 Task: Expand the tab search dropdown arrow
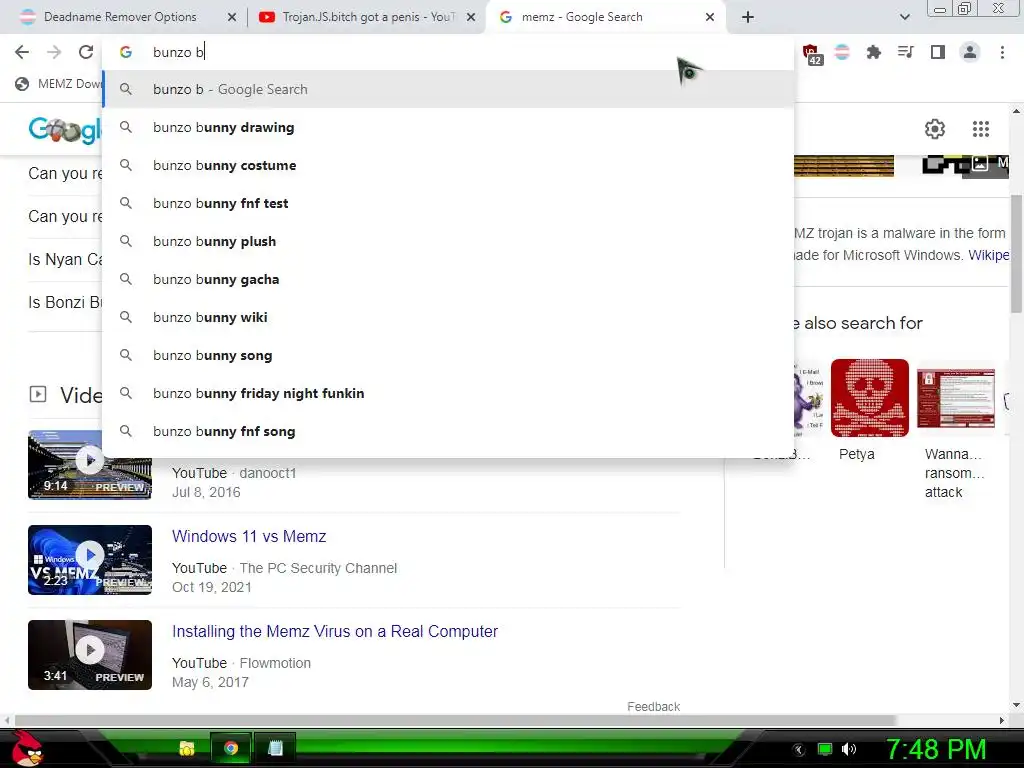pyautogui.click(x=904, y=17)
